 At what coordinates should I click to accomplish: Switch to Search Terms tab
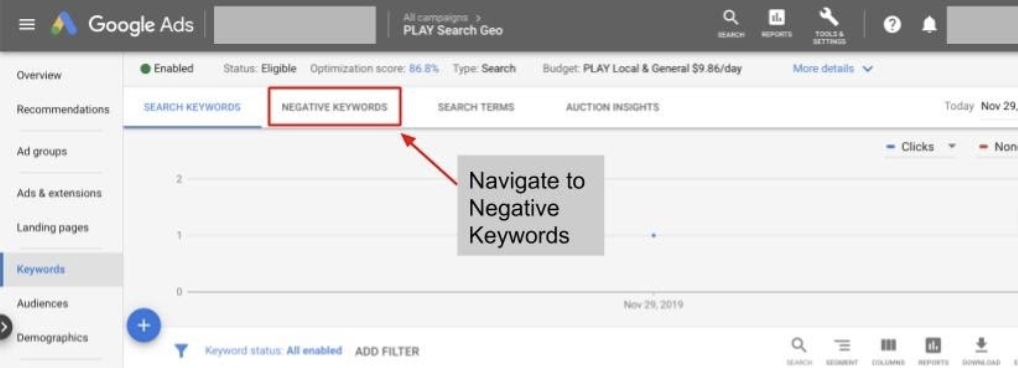476,107
